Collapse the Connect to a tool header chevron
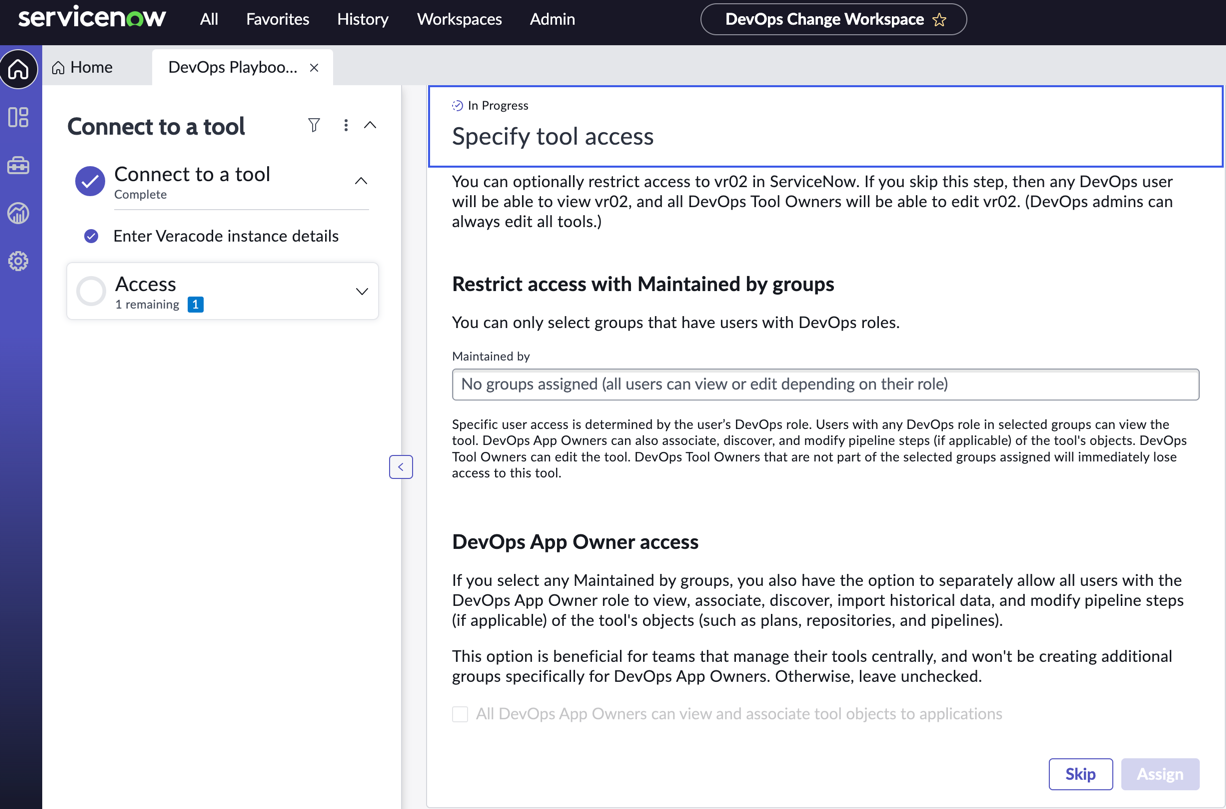Viewport: 1226px width, 809px height. pos(370,125)
